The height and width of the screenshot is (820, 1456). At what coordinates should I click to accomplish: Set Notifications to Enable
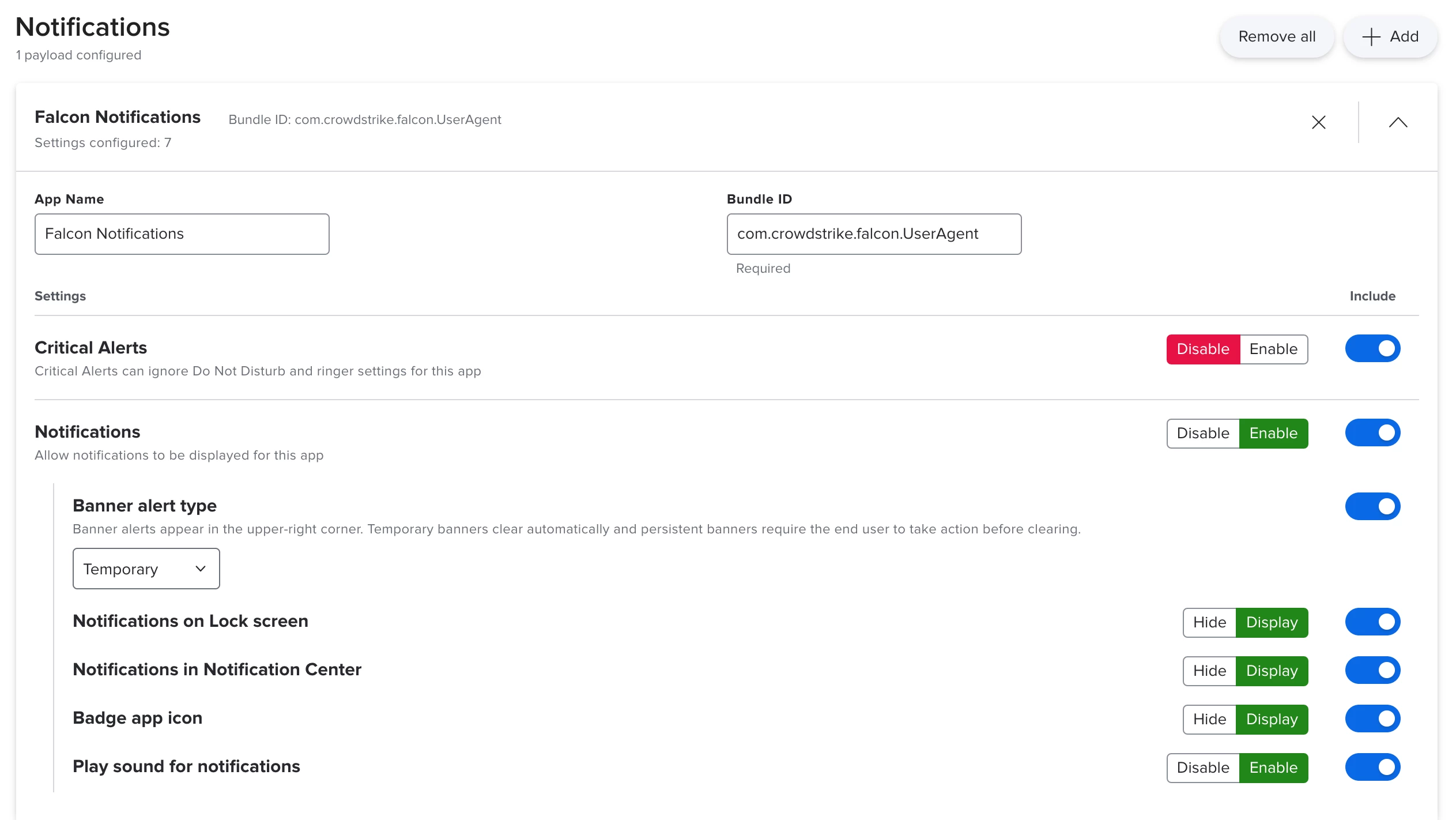[x=1273, y=433]
